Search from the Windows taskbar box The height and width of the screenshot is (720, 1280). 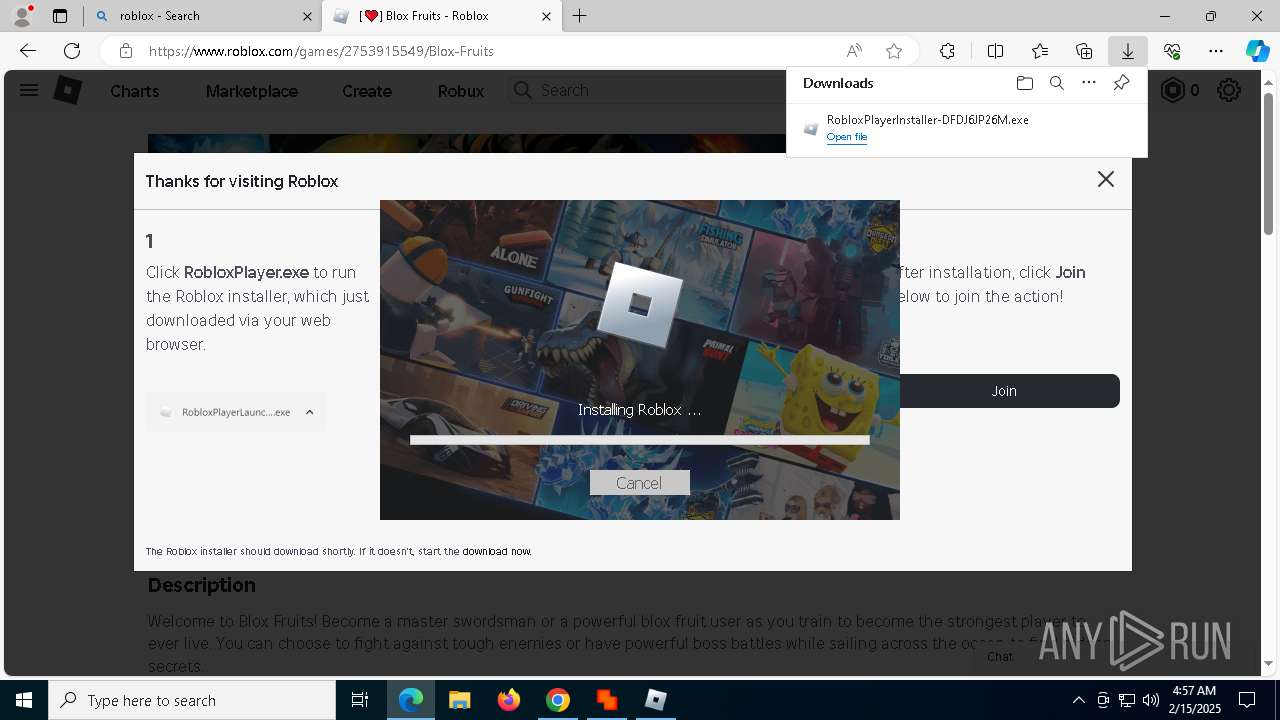(x=192, y=700)
